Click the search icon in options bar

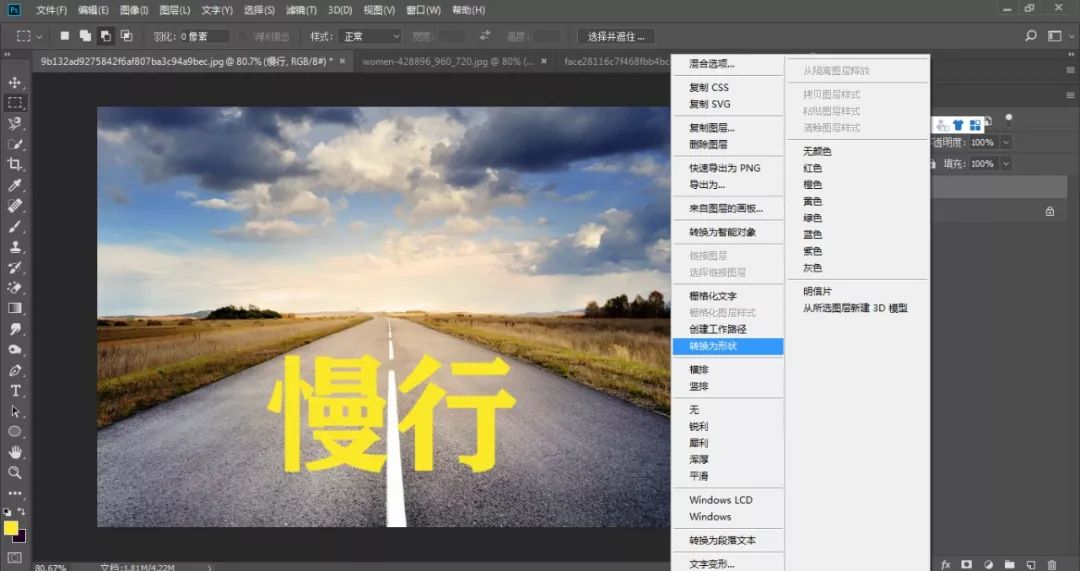[1030, 36]
